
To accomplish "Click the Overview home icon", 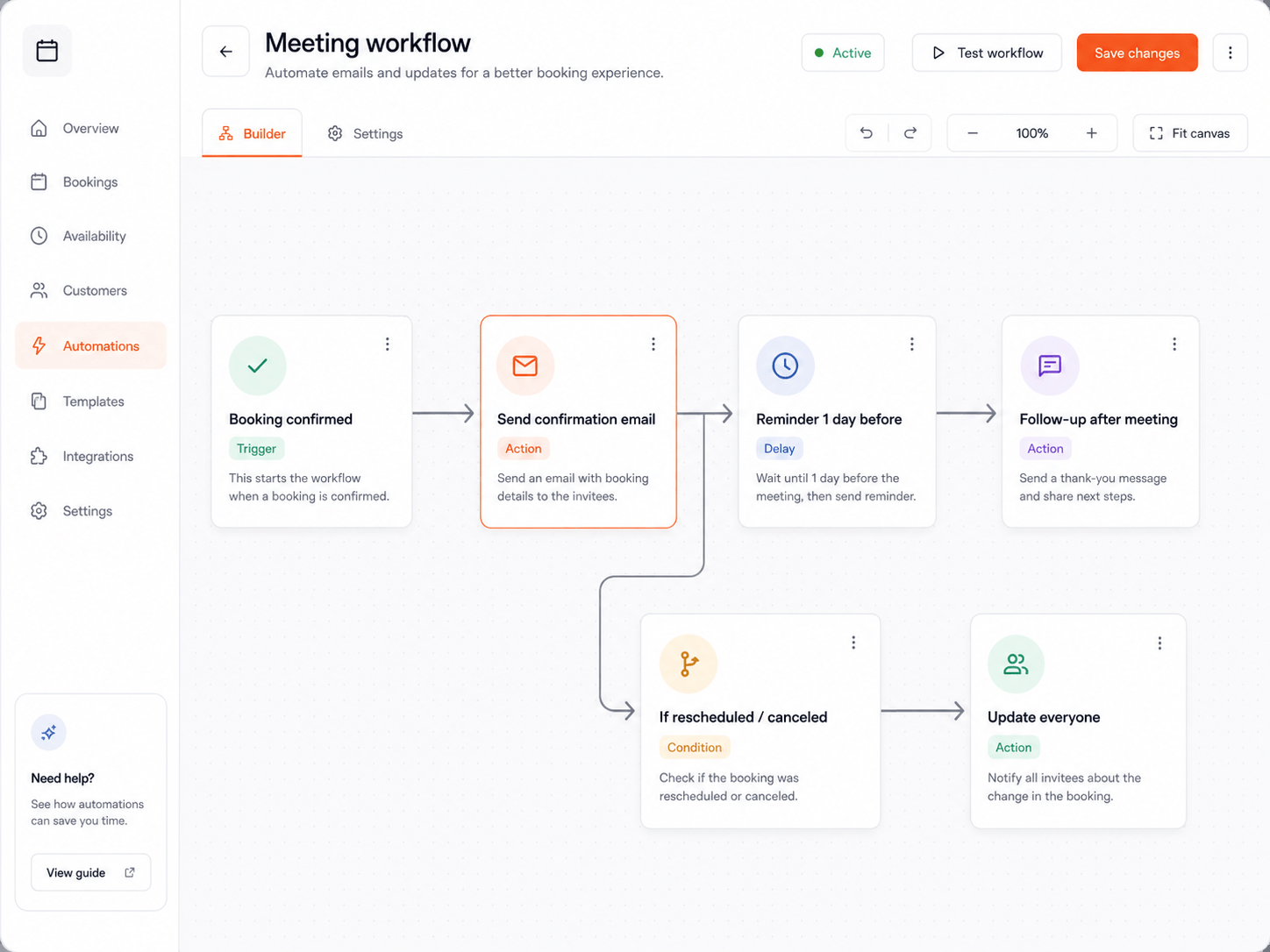I will [x=39, y=128].
